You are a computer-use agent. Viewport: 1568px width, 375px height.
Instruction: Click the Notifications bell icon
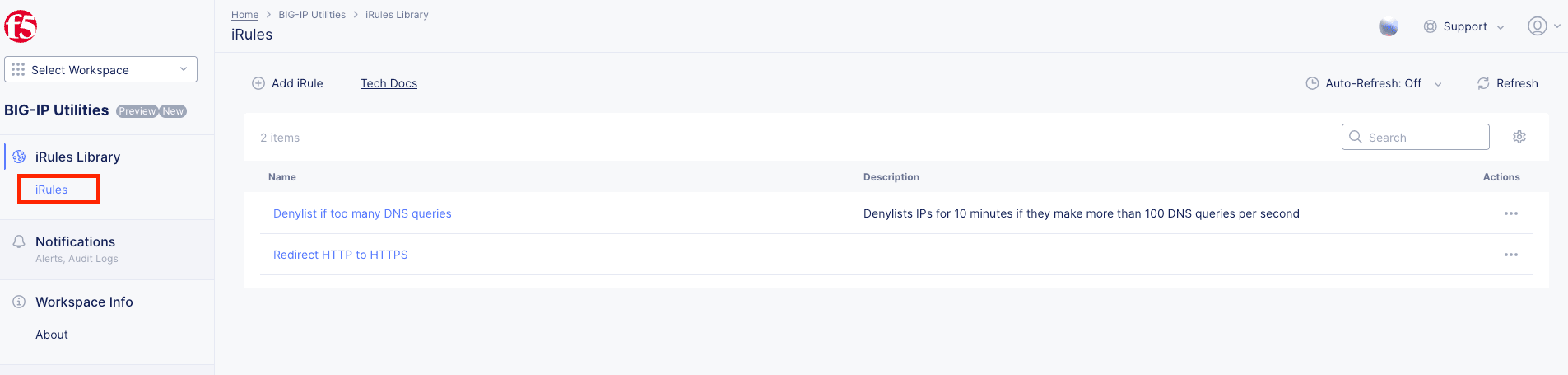pyautogui.click(x=19, y=241)
